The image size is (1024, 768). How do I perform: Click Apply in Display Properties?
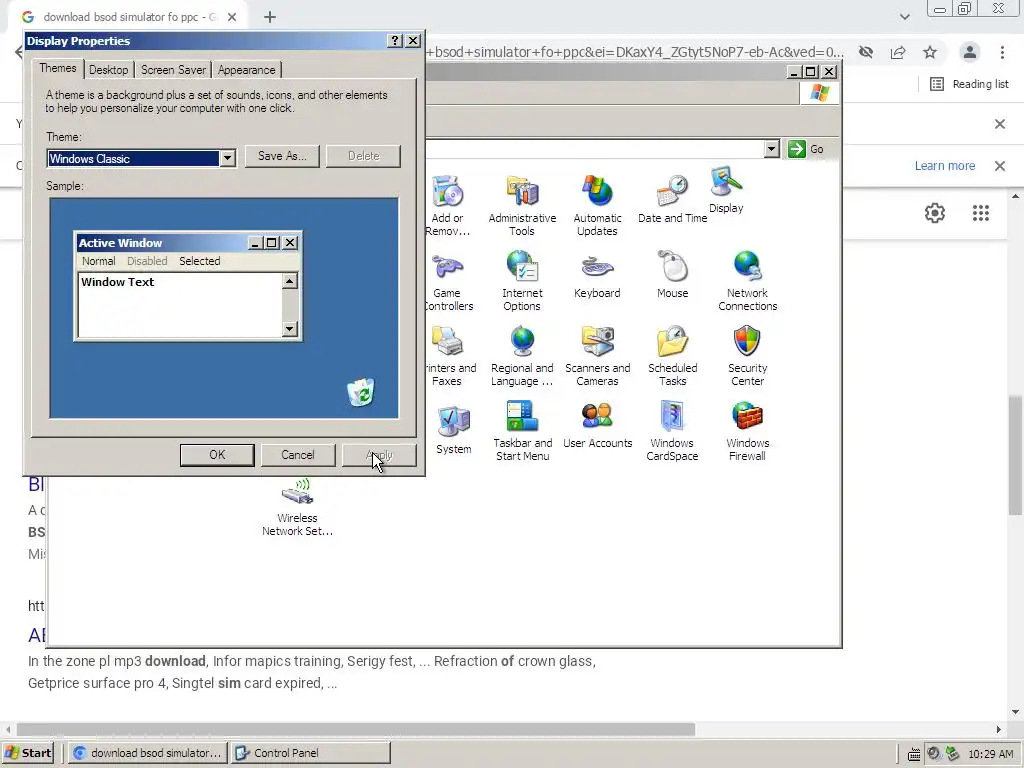coord(379,455)
